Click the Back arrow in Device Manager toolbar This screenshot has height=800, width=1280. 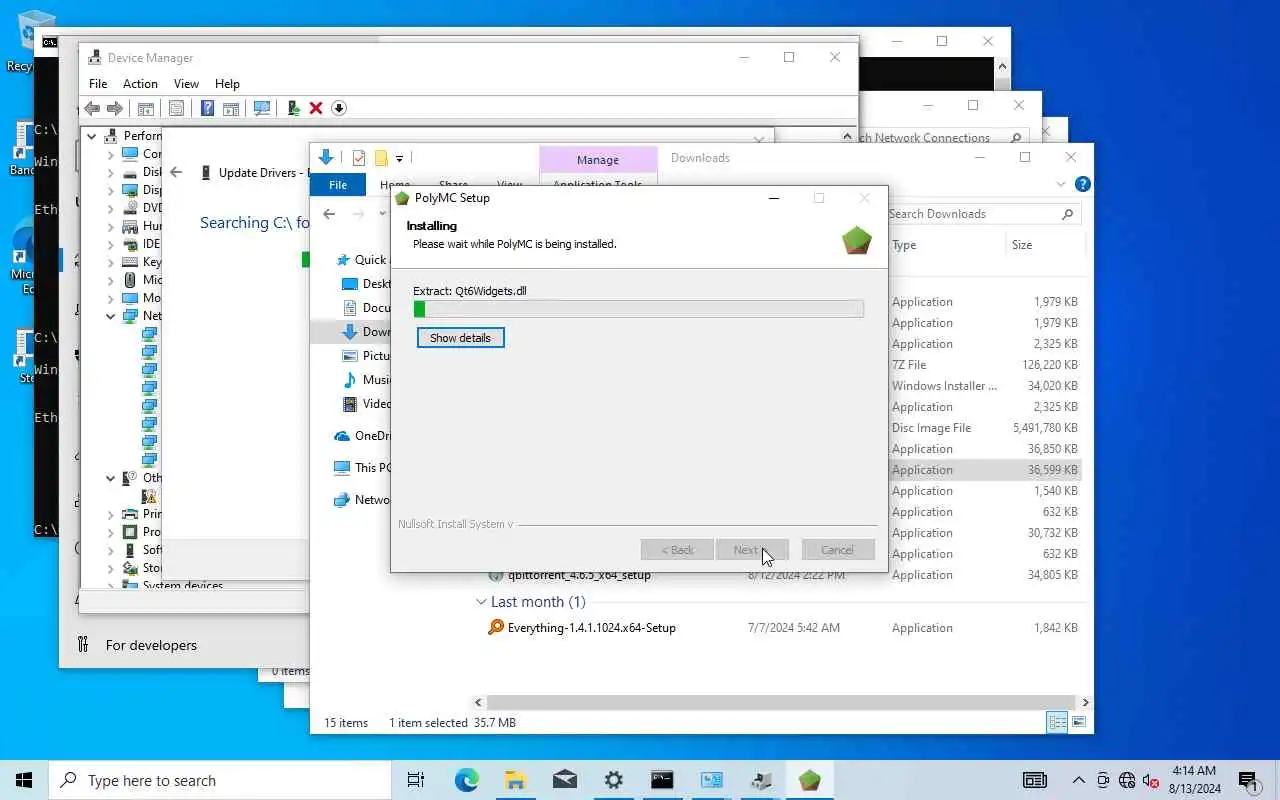click(x=92, y=108)
